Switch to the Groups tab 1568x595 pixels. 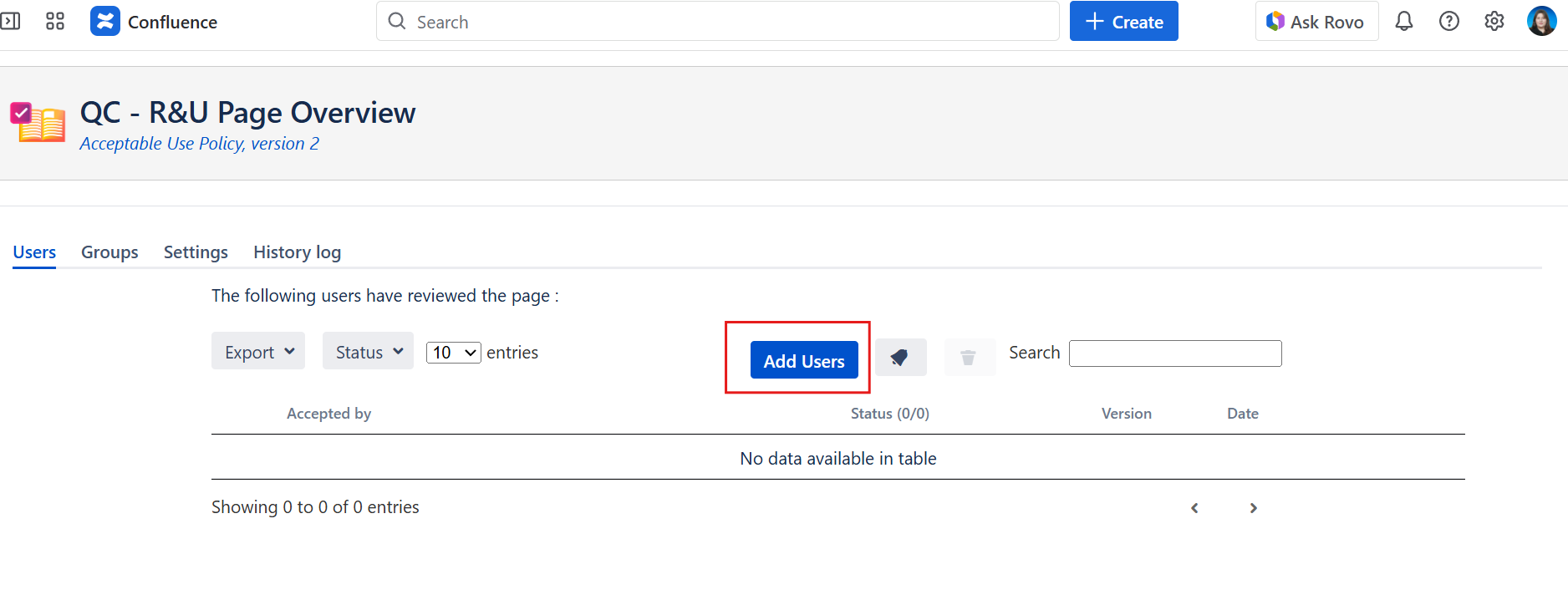[109, 252]
